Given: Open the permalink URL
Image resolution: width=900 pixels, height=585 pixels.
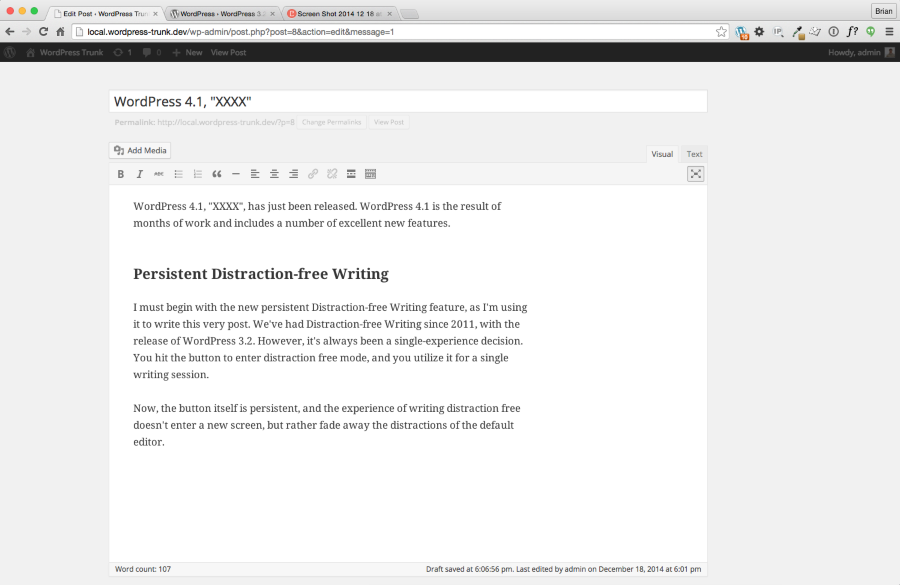Looking at the screenshot, I should coord(226,122).
